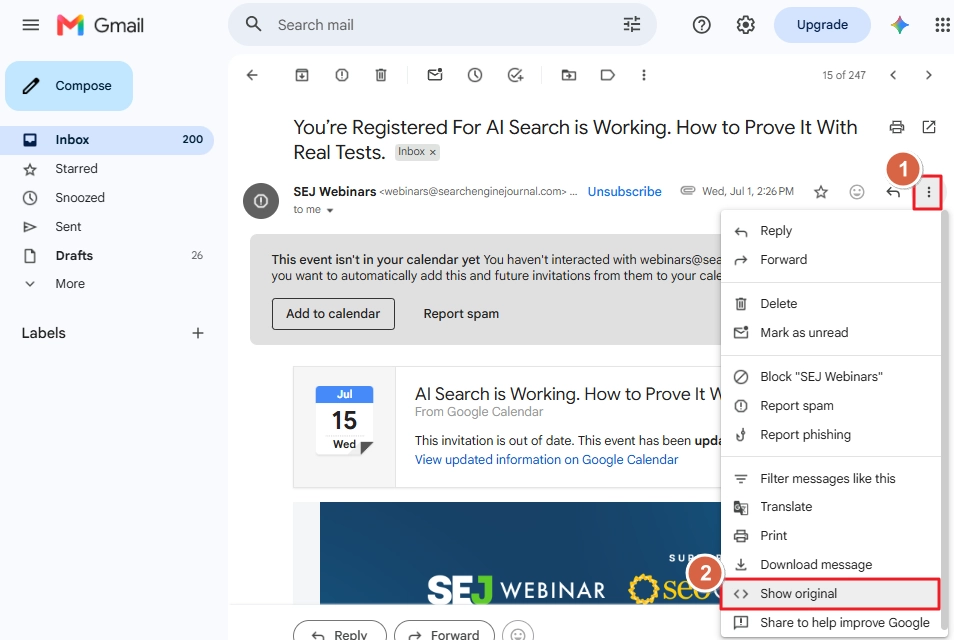Click the search magnifier icon
954x640 pixels.
253,24
